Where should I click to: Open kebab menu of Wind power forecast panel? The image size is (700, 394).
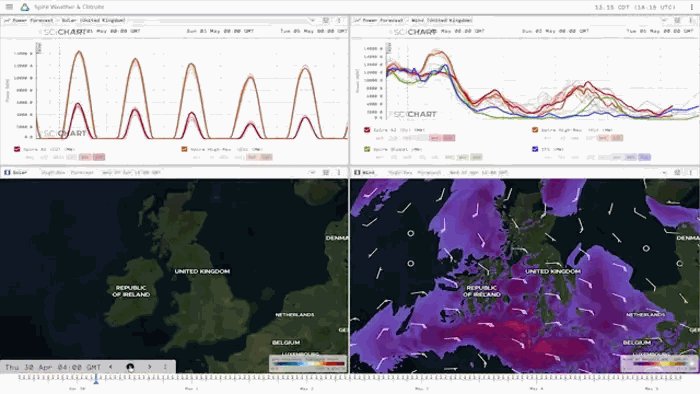(690, 21)
